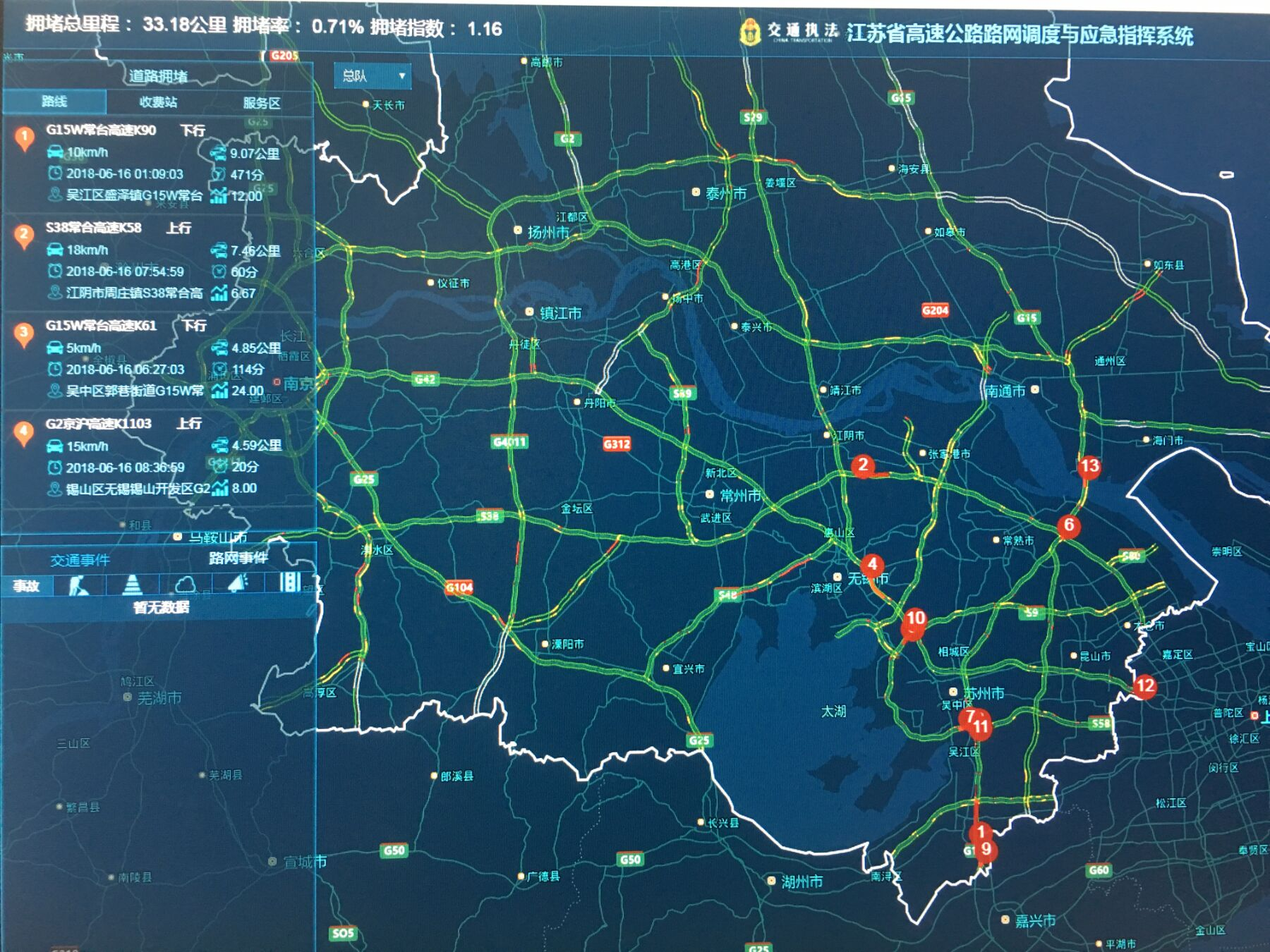
Task: Select the cloud weather event icon
Action: click(186, 585)
